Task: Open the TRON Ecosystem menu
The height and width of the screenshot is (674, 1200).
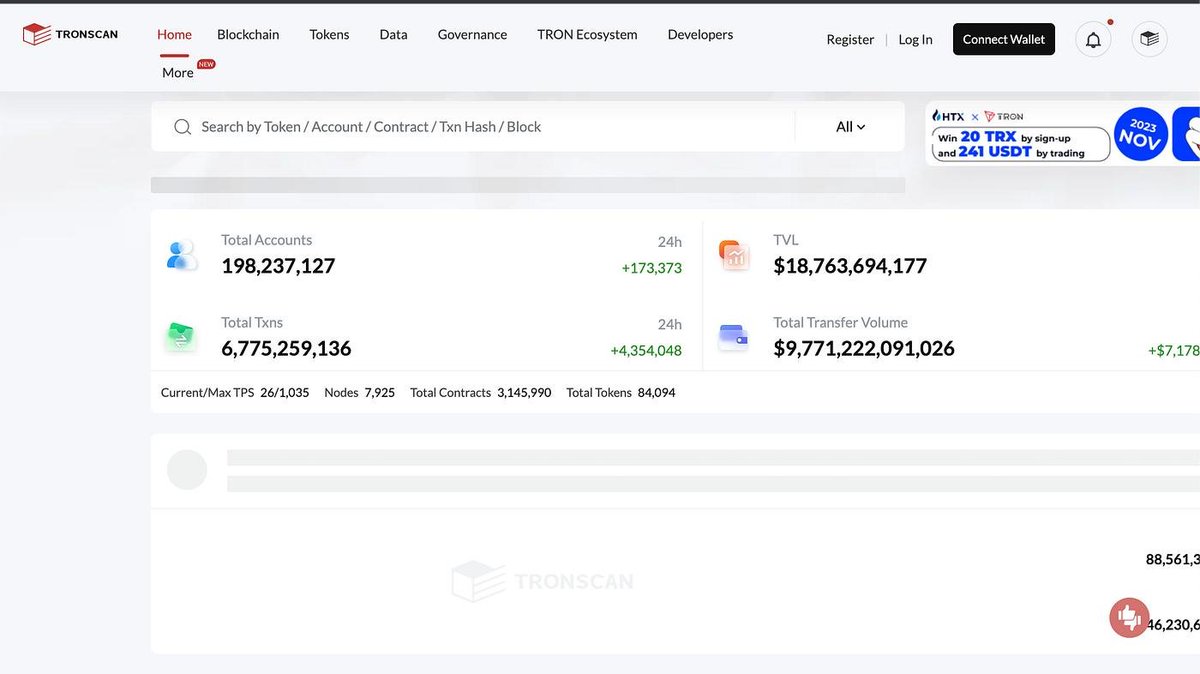Action: click(x=587, y=34)
